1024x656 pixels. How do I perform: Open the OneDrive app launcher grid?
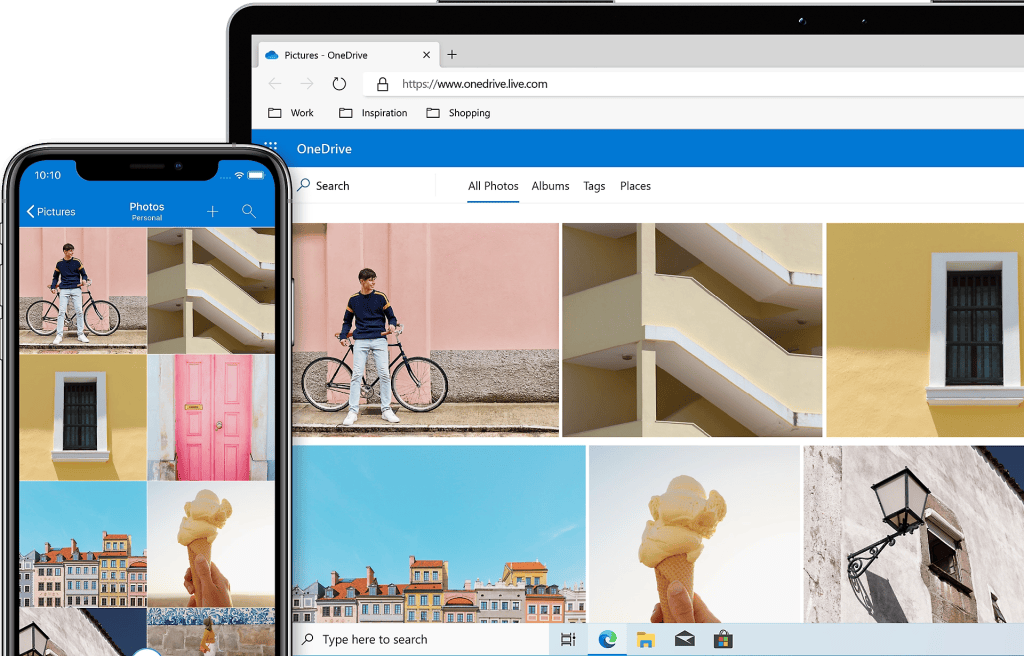click(270, 149)
